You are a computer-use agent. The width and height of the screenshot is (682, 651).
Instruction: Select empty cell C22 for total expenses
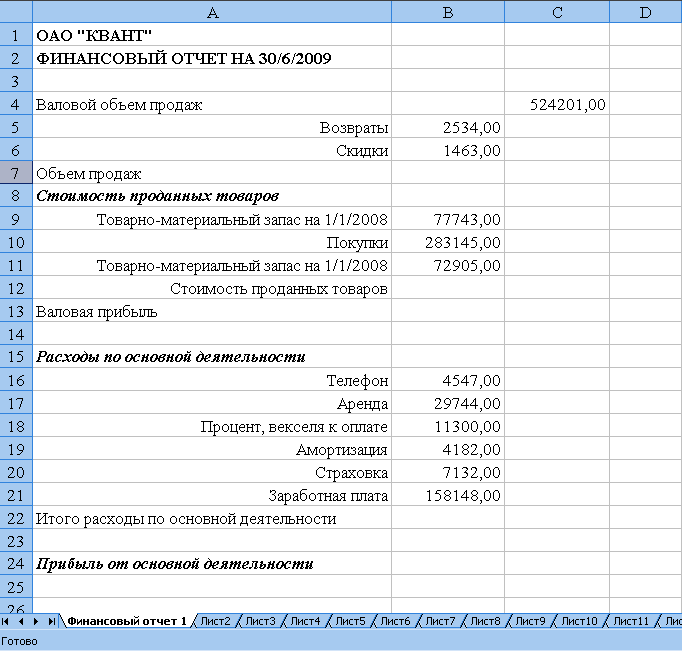pos(557,518)
